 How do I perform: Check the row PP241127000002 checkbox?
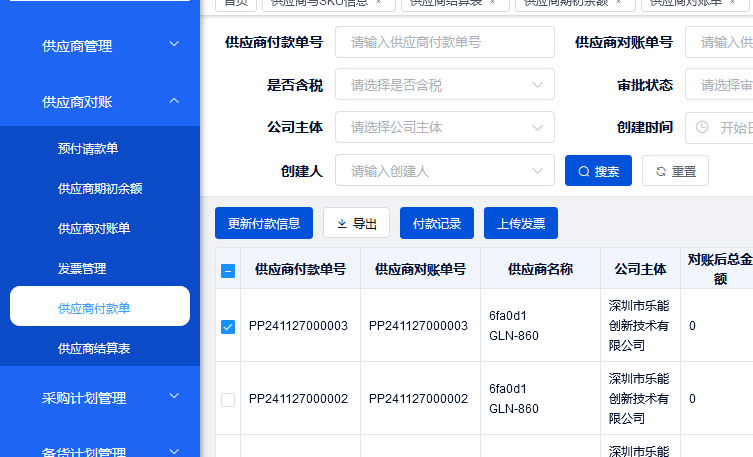pyautogui.click(x=228, y=399)
